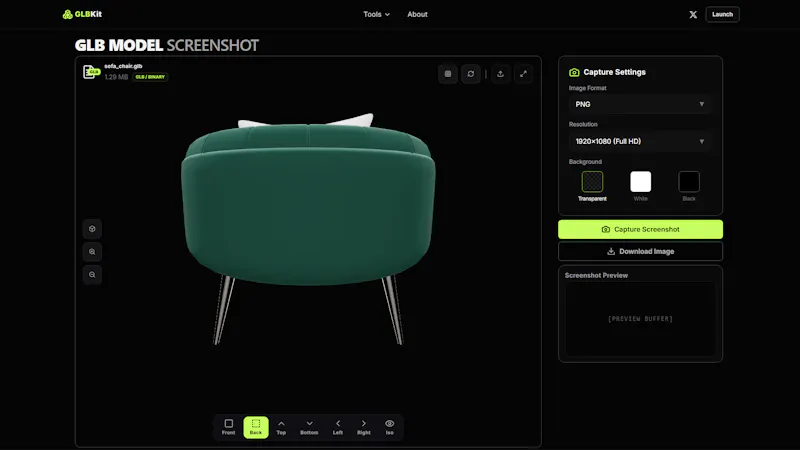Click the Download Image button
The width and height of the screenshot is (800, 450).
tap(640, 252)
